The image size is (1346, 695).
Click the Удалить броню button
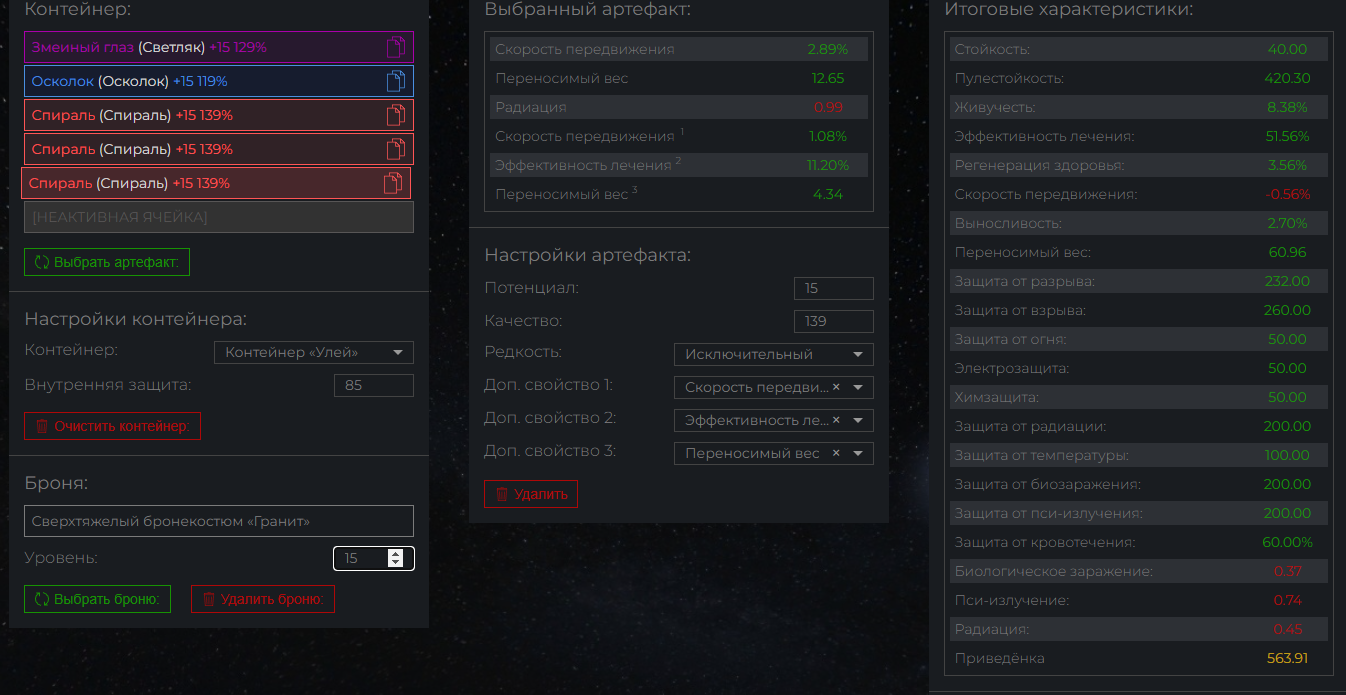pos(263,599)
